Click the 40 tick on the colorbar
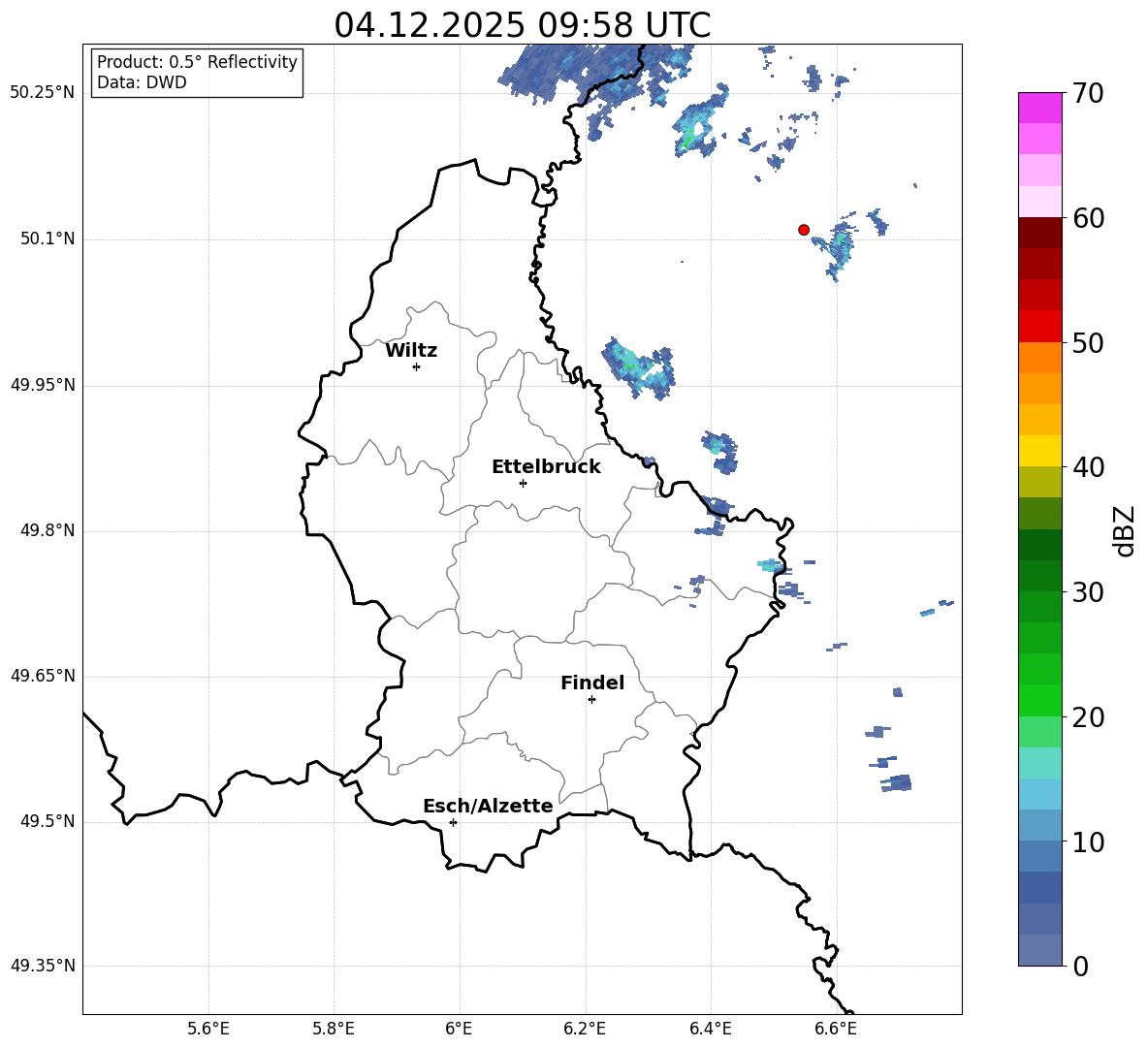This screenshot has height=1048, width=1148. pos(1088,467)
